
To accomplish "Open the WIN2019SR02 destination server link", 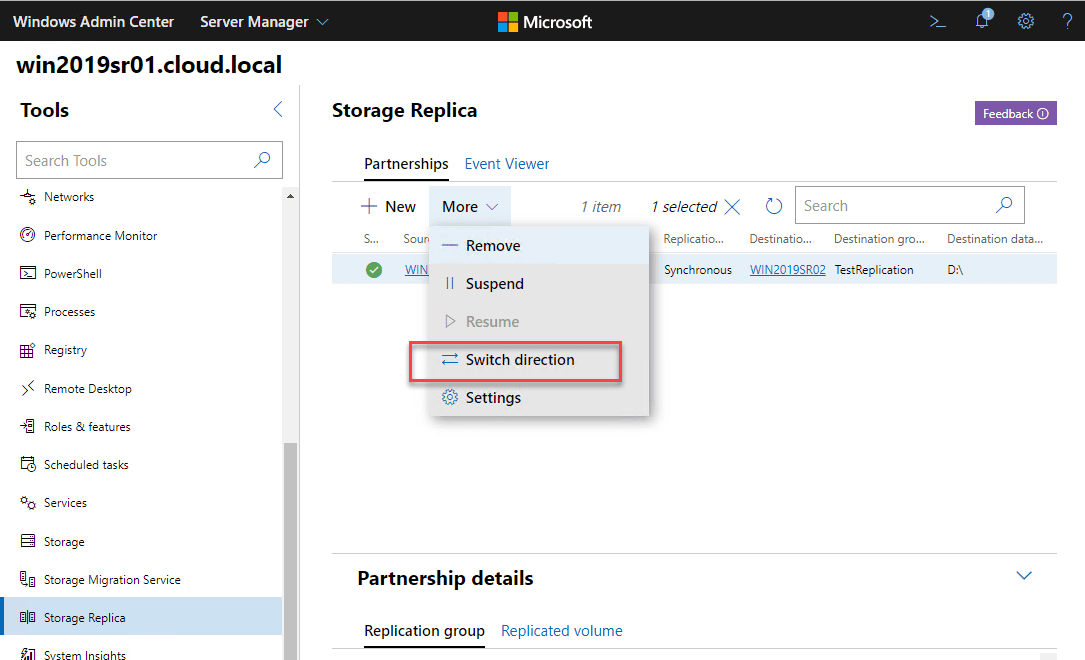I will 787,270.
